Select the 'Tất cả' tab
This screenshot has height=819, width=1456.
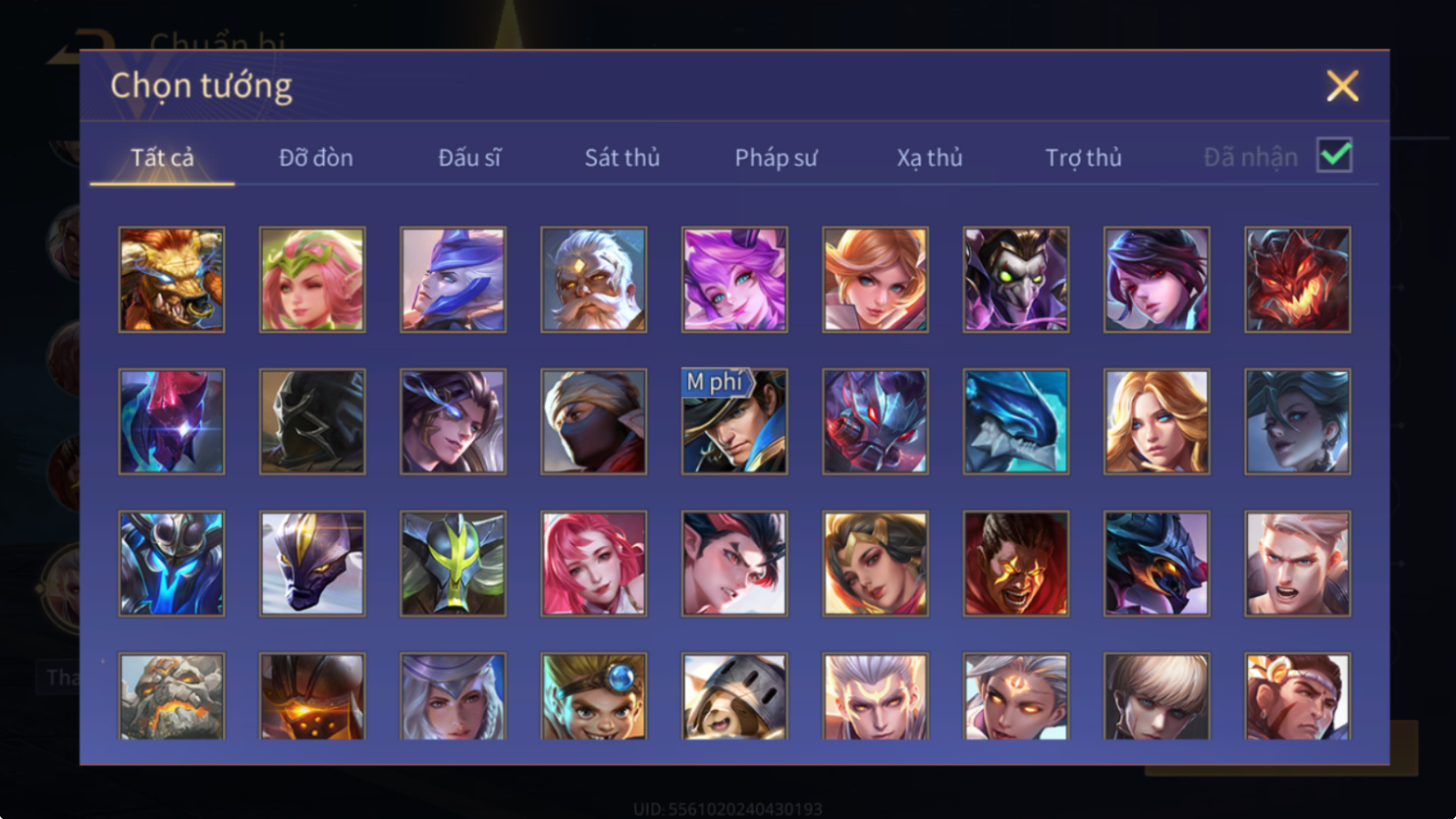(x=163, y=157)
